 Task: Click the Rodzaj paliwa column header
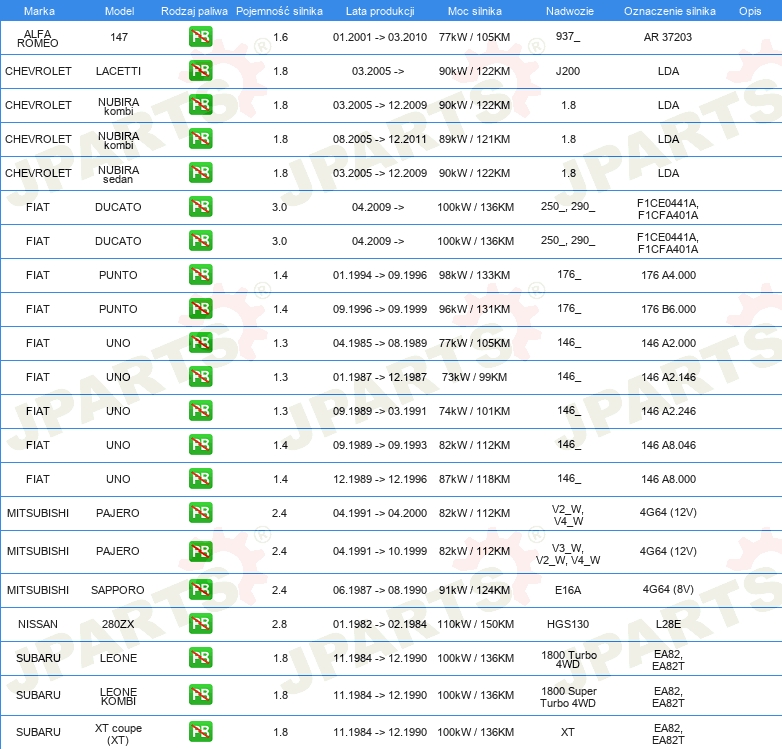tap(195, 11)
